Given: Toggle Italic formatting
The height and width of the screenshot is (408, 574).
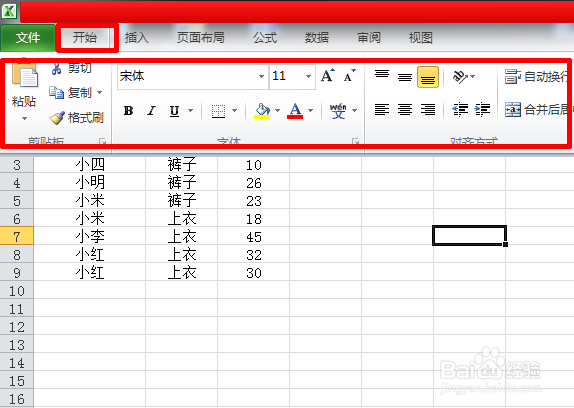Looking at the screenshot, I should click(x=151, y=111).
